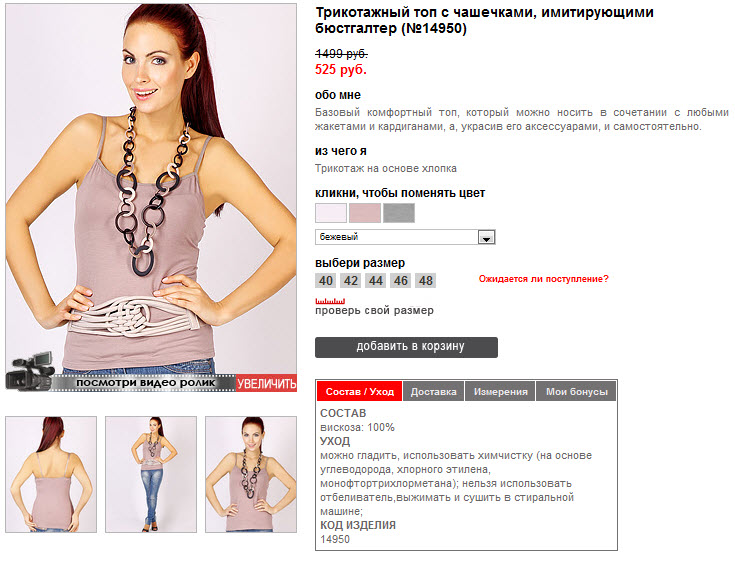Choose size 48
The image size is (735, 567).
426,281
